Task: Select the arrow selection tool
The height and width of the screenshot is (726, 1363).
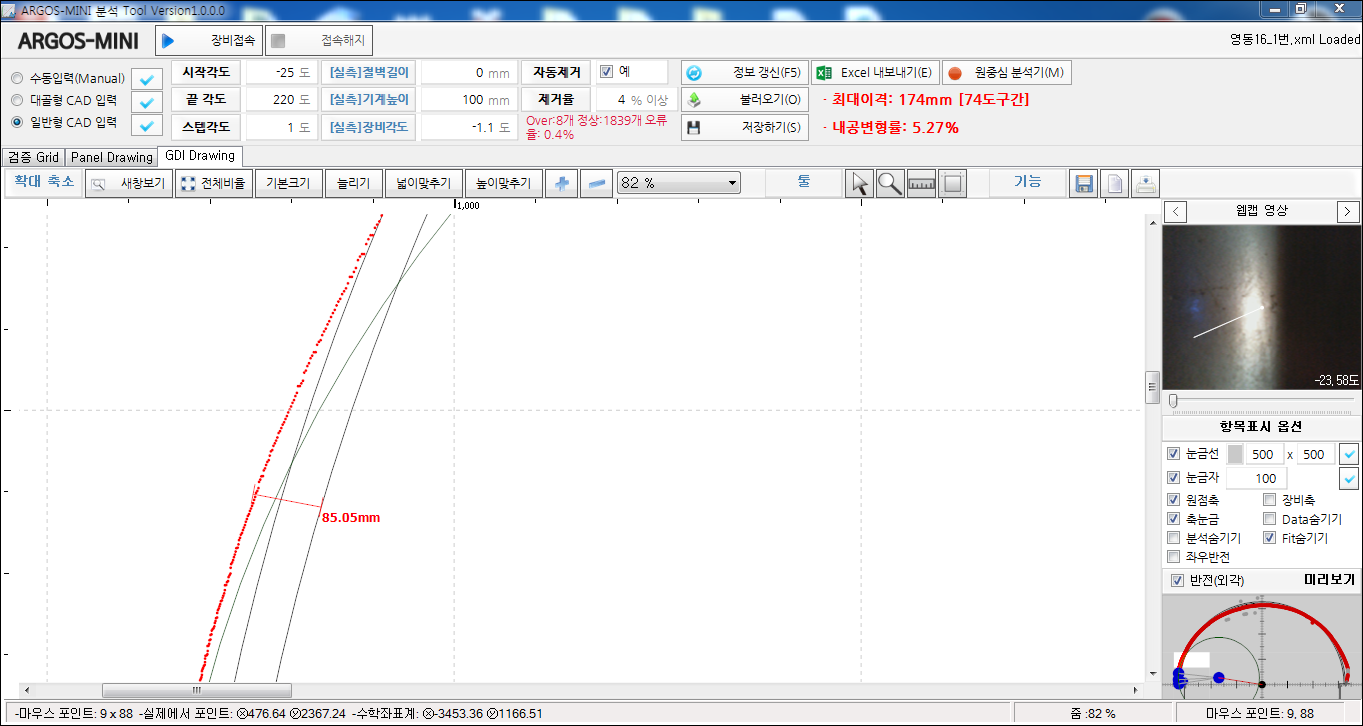Action: pos(858,185)
